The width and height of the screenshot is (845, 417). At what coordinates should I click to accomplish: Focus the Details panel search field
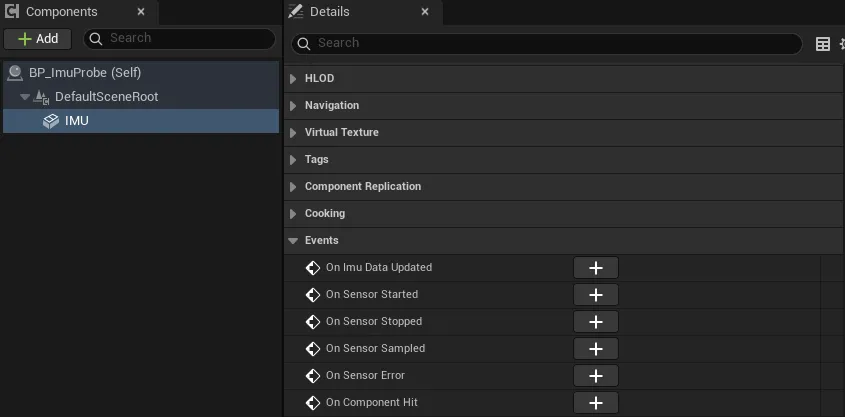pyautogui.click(x=547, y=44)
